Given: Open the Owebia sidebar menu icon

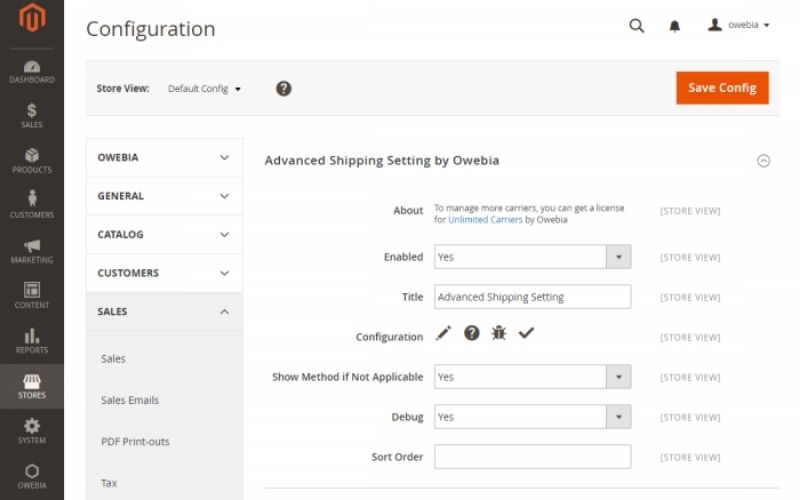Looking at the screenshot, I should (32, 470).
